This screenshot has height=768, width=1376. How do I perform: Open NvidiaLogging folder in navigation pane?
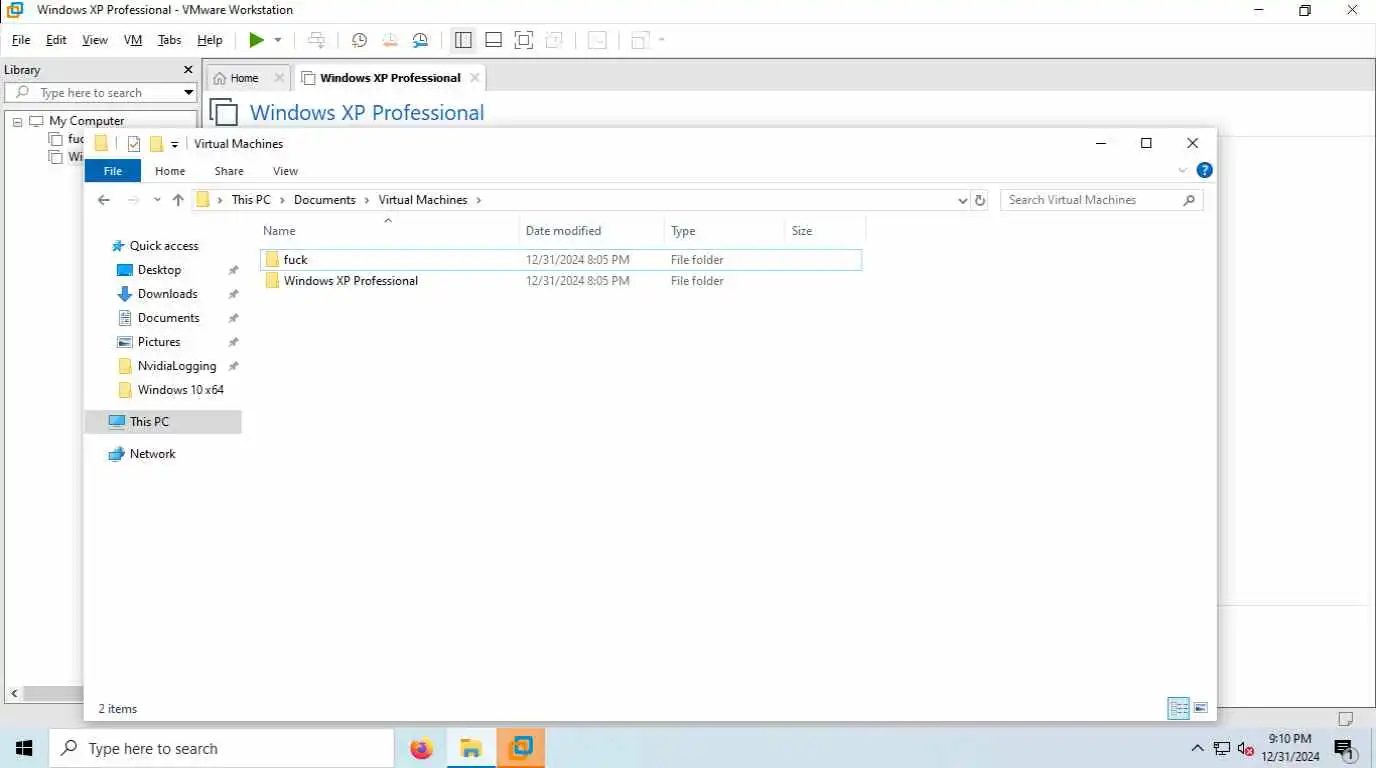pos(177,366)
